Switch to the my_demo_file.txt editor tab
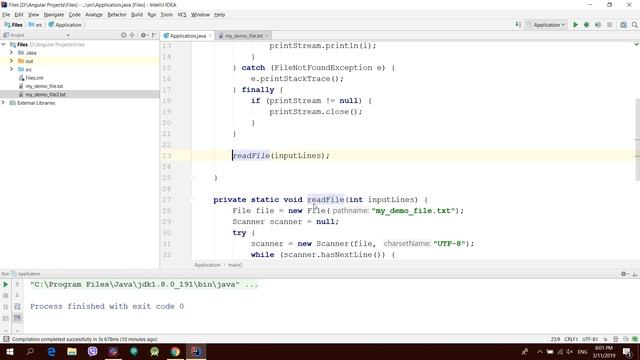Screen dimensions: 640x360 (243, 36)
